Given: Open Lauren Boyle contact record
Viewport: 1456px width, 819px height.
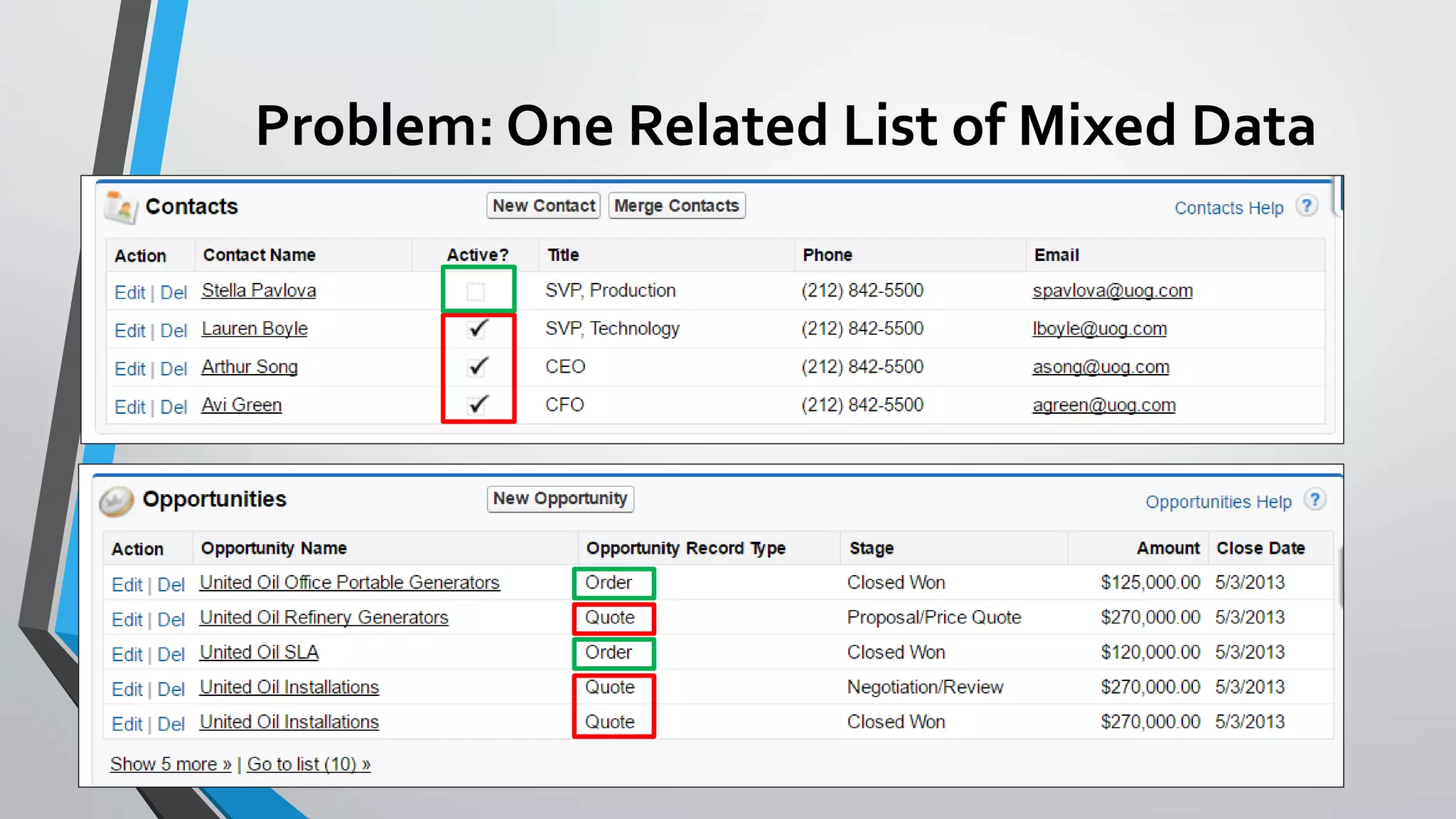Looking at the screenshot, I should click(x=255, y=329).
